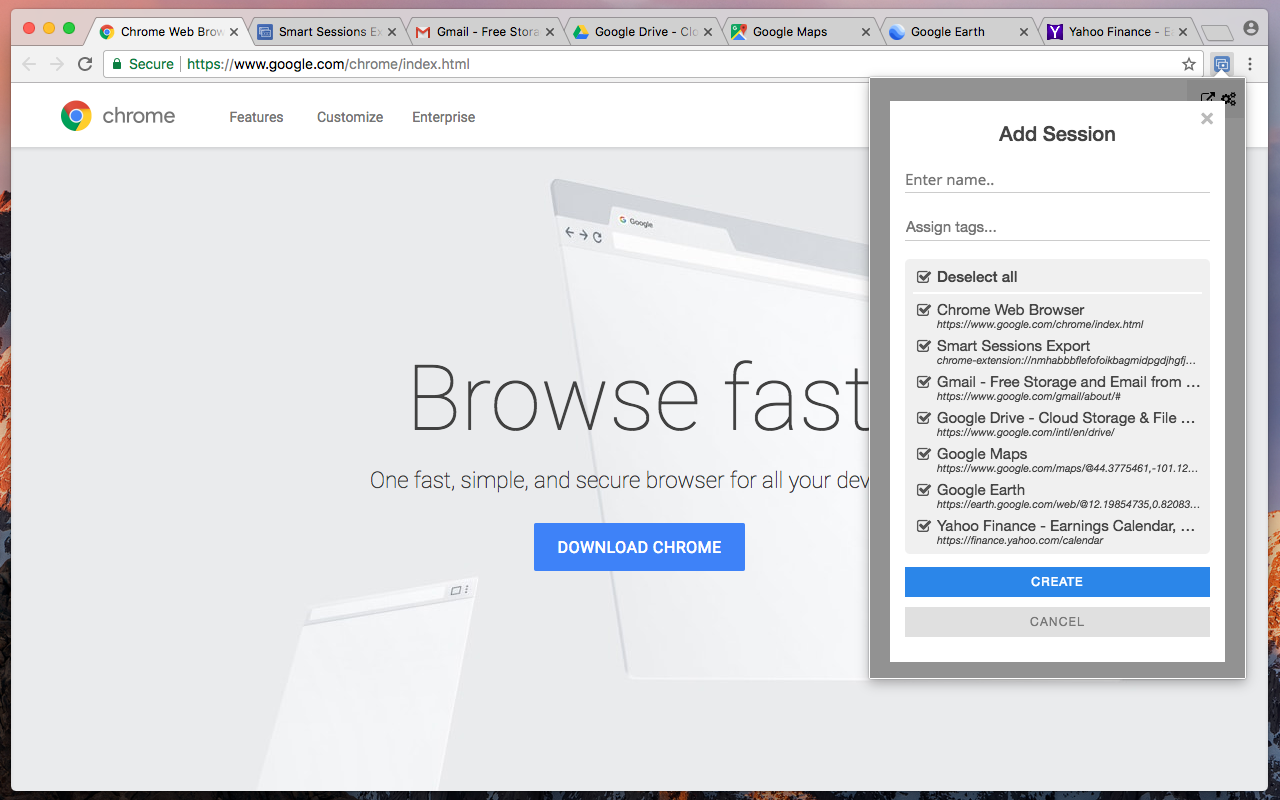Uncheck the Google Maps checkbox

(924, 454)
